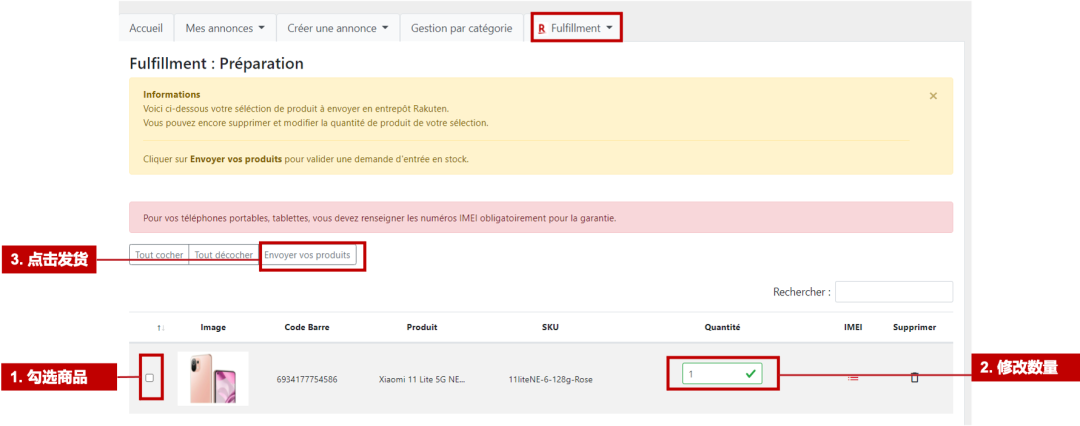Dismiss the yellow Informations alert

click(933, 96)
